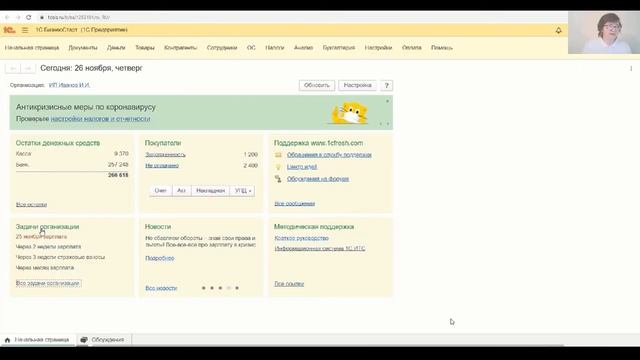Click the envelope icon for support request

tap(278, 155)
